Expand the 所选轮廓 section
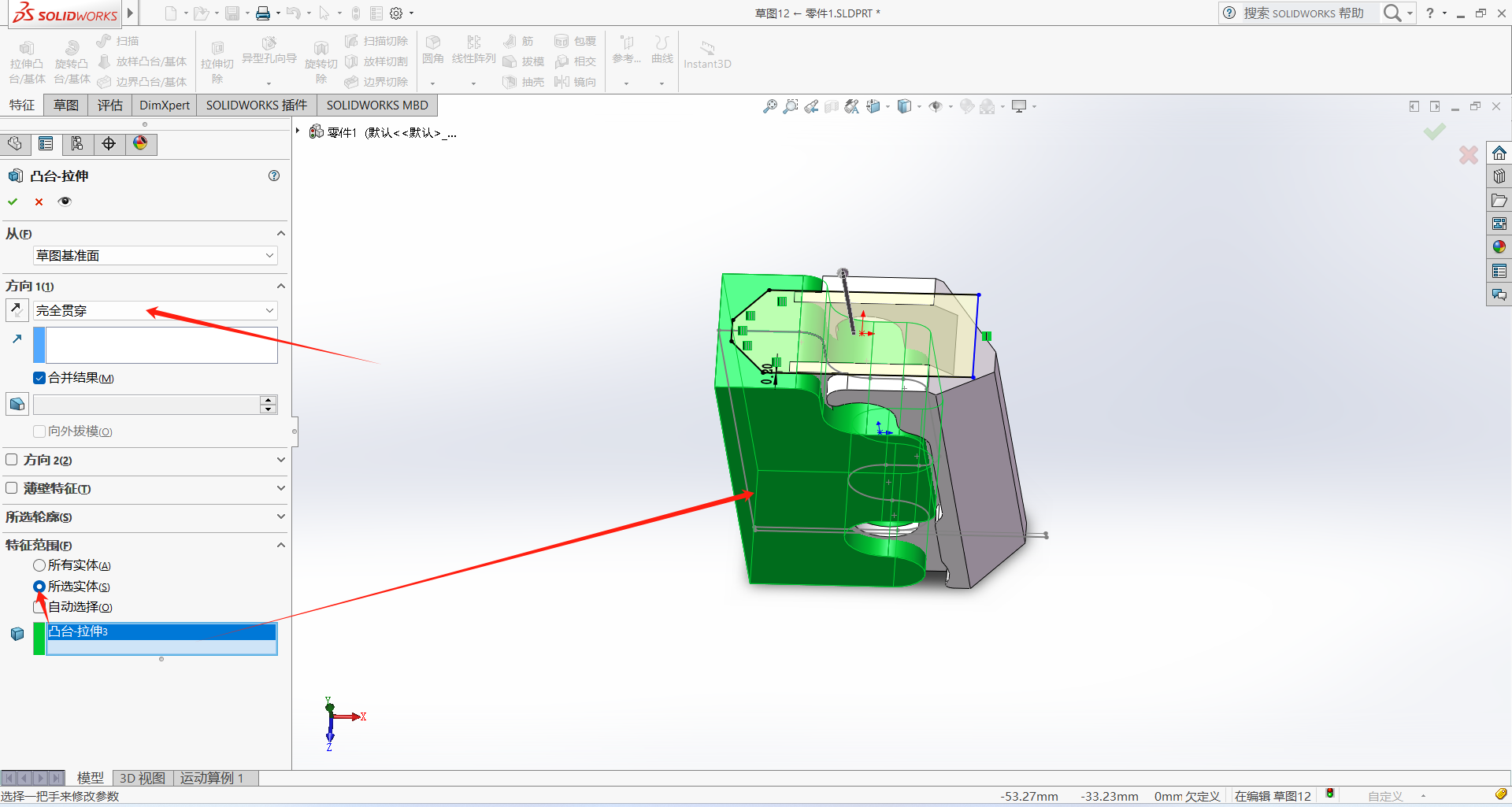 [280, 516]
